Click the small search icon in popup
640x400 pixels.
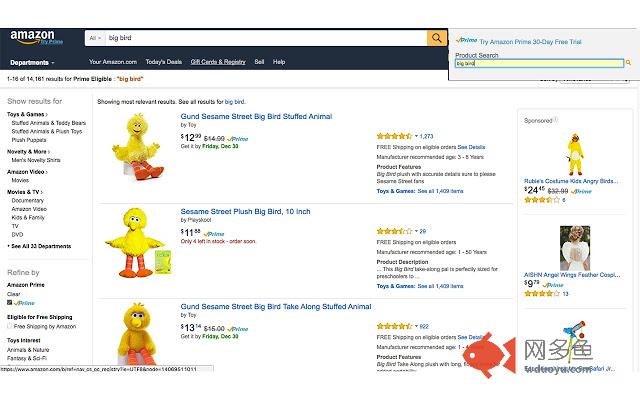pos(628,63)
